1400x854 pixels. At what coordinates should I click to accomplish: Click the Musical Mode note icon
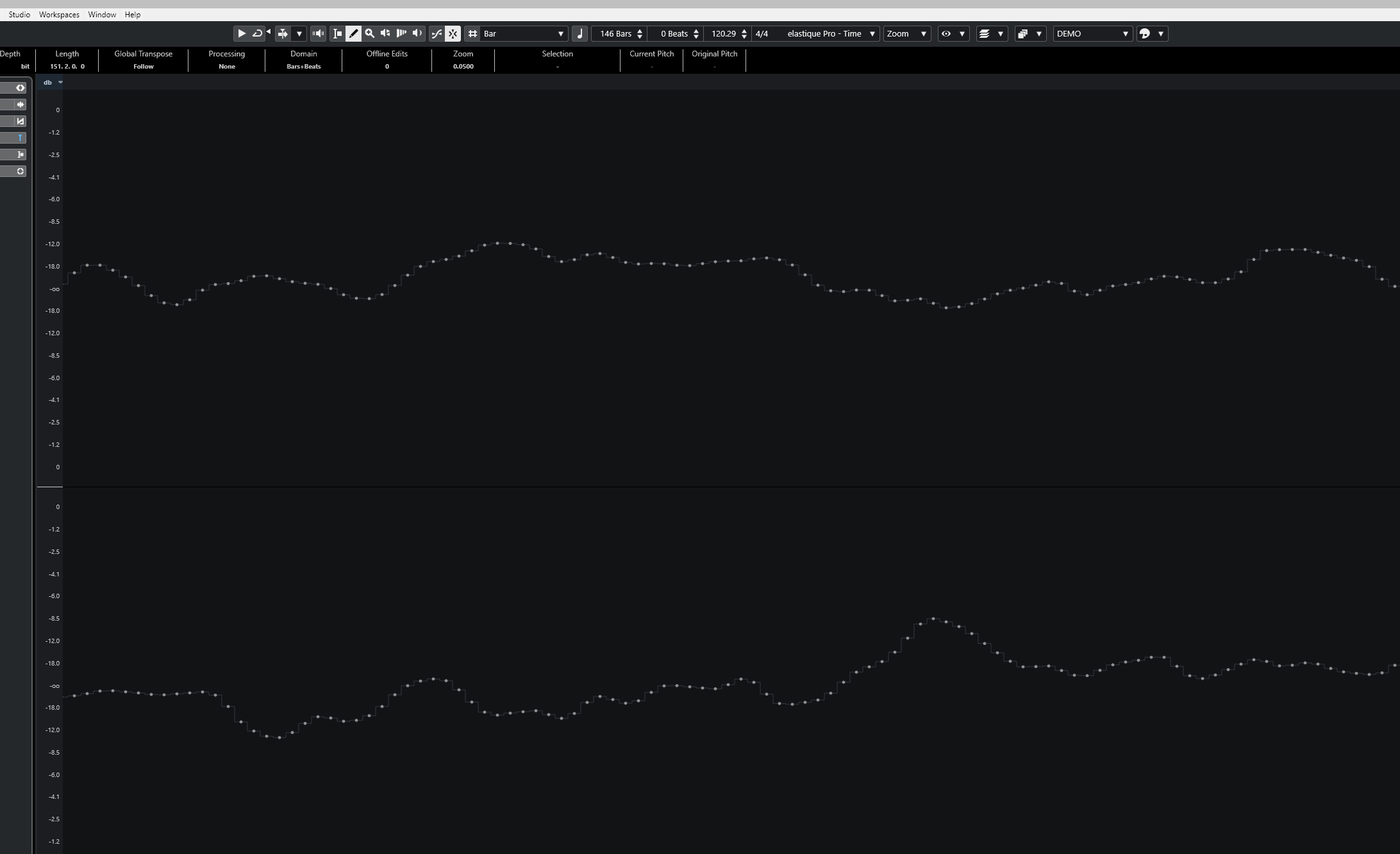579,33
